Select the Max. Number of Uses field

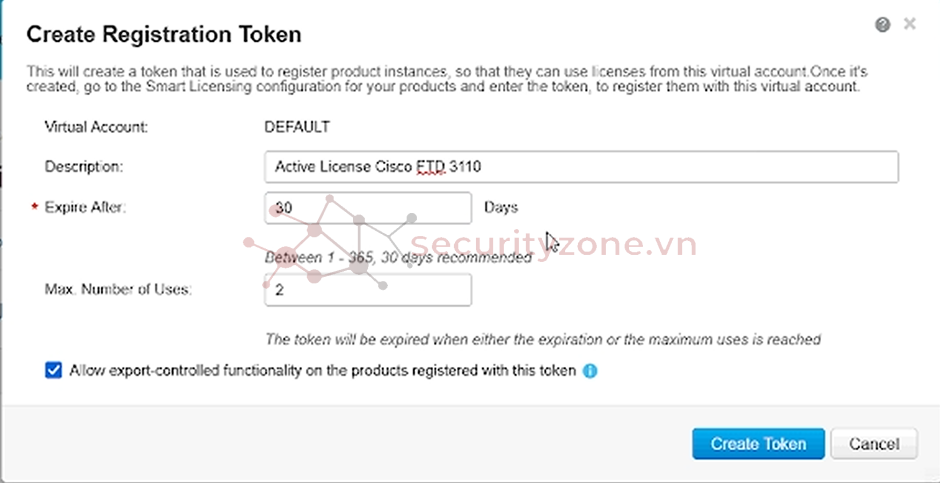(x=368, y=290)
